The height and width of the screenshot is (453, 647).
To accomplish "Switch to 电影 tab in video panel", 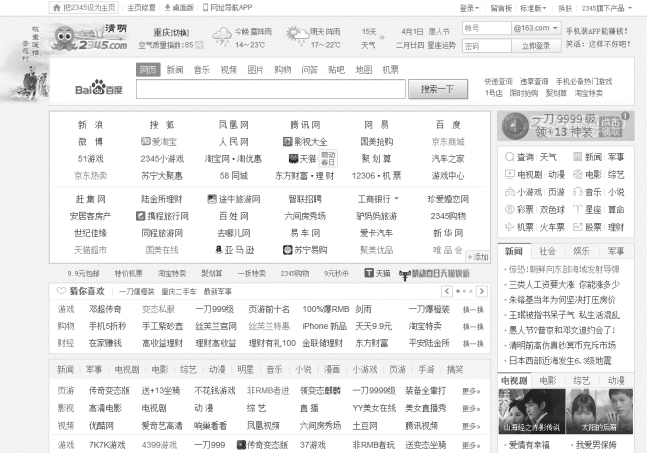I will pyautogui.click(x=548, y=380).
